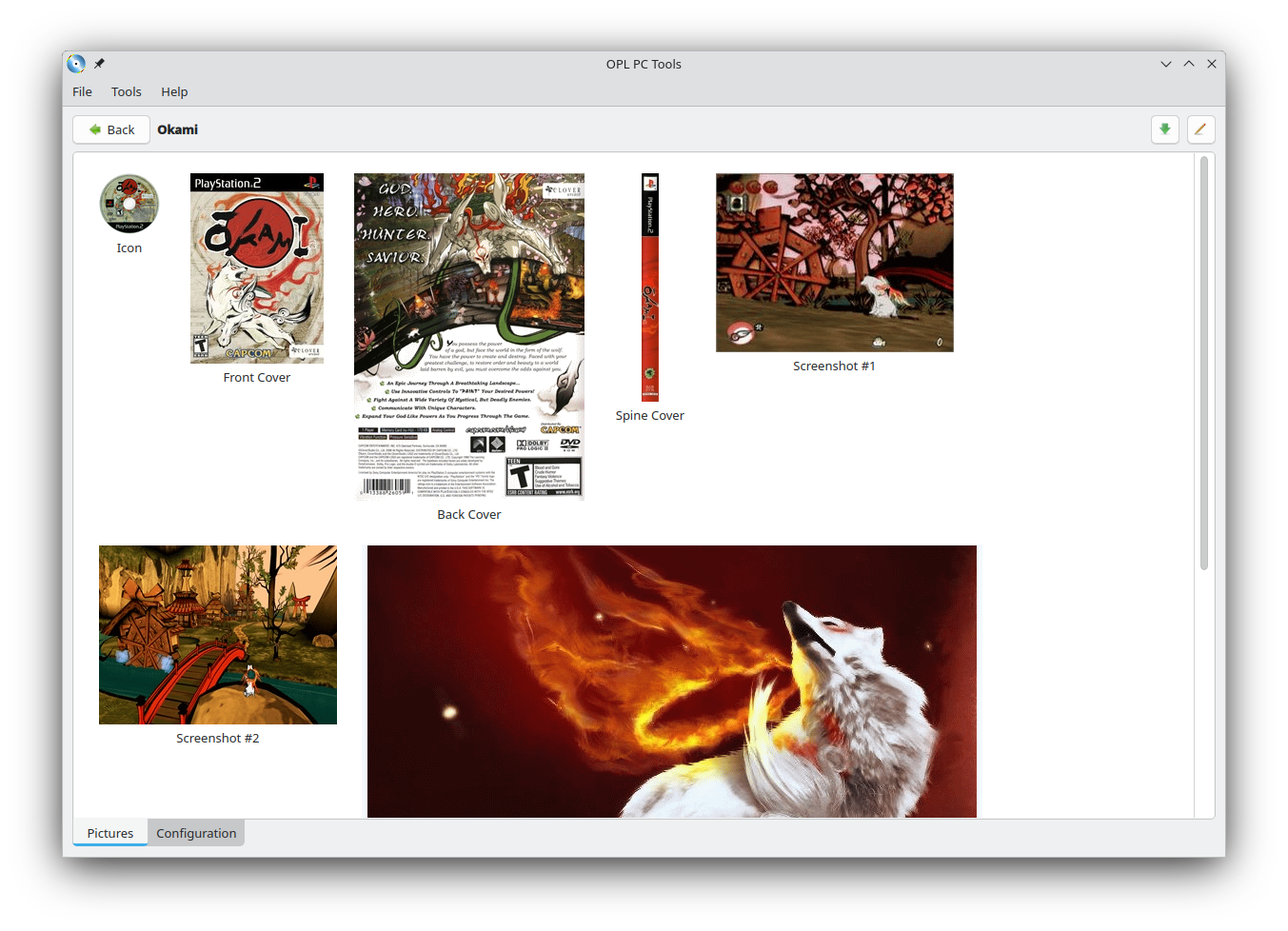
Task: Click the 'Back Cover' label
Action: point(469,515)
